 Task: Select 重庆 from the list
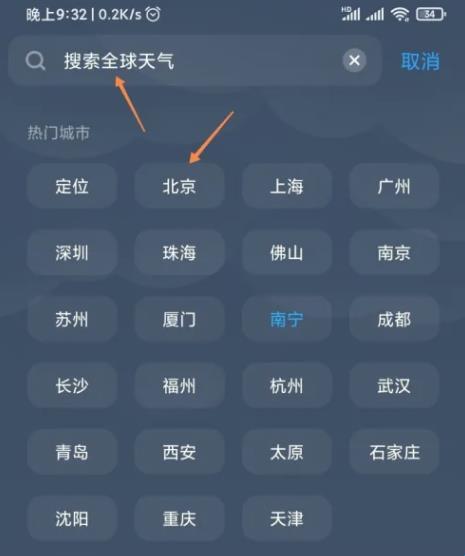click(x=179, y=518)
